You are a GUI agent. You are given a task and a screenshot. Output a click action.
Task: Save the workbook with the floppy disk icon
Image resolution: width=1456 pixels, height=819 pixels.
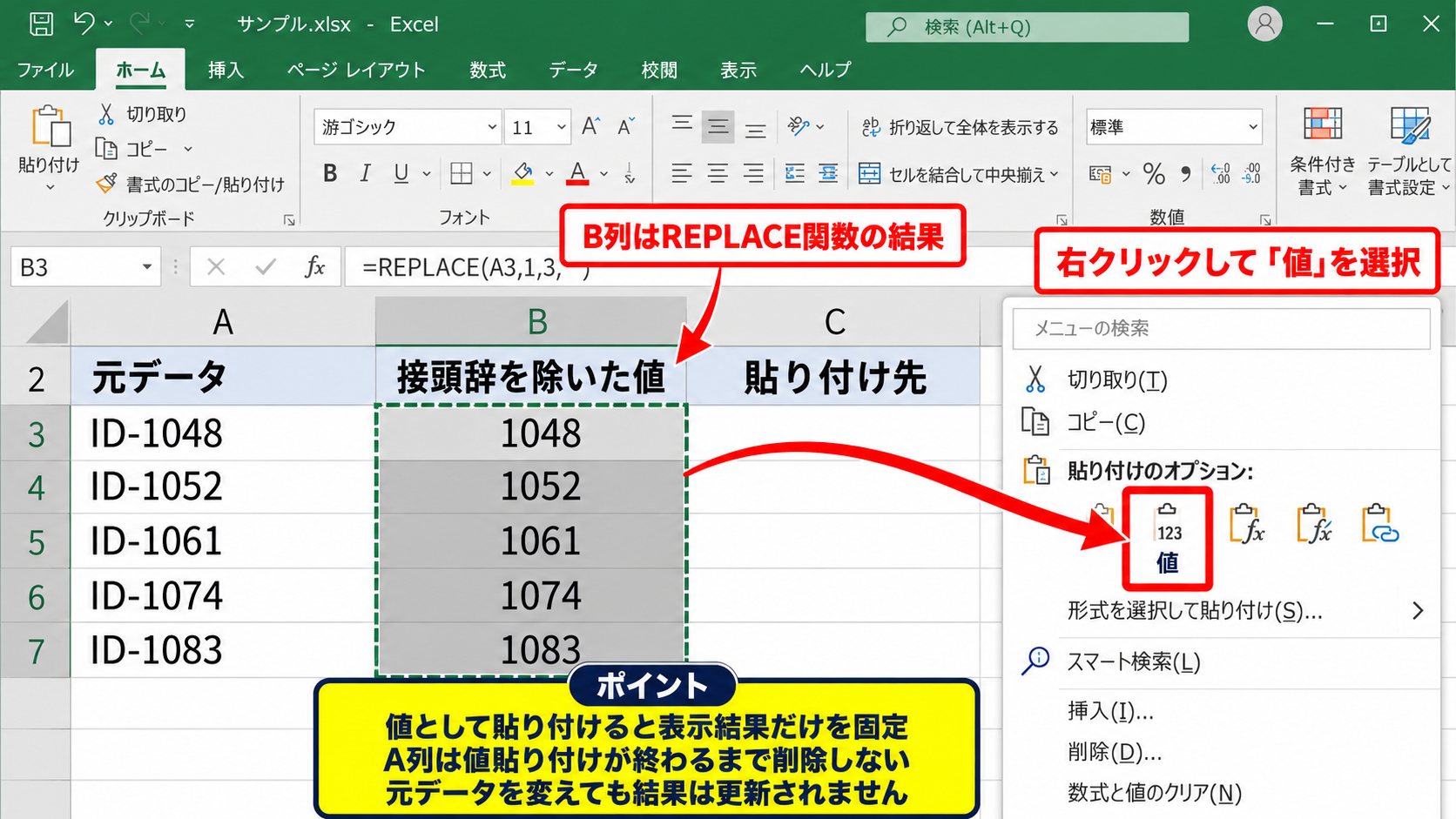click(x=41, y=23)
